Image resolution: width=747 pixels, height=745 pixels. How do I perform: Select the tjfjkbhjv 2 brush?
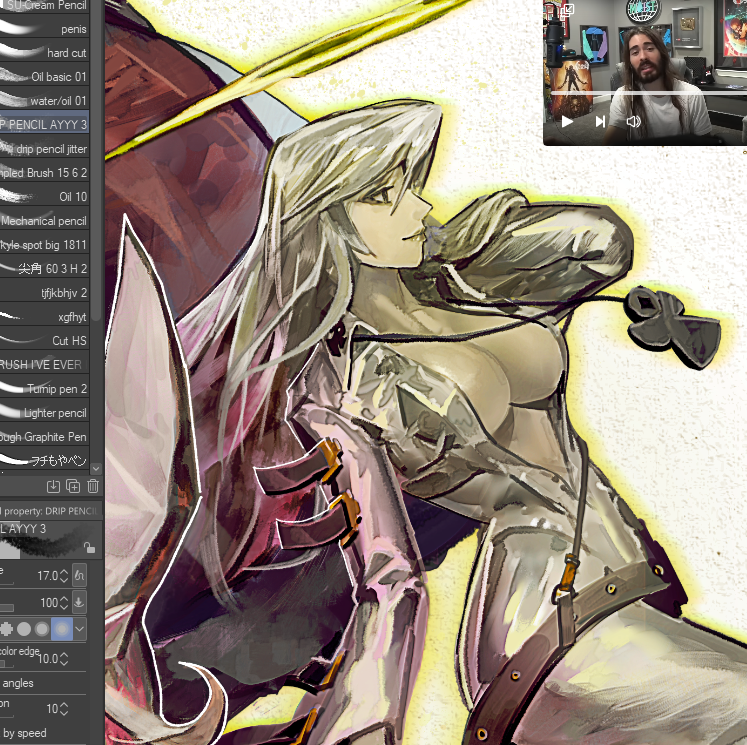point(44,292)
